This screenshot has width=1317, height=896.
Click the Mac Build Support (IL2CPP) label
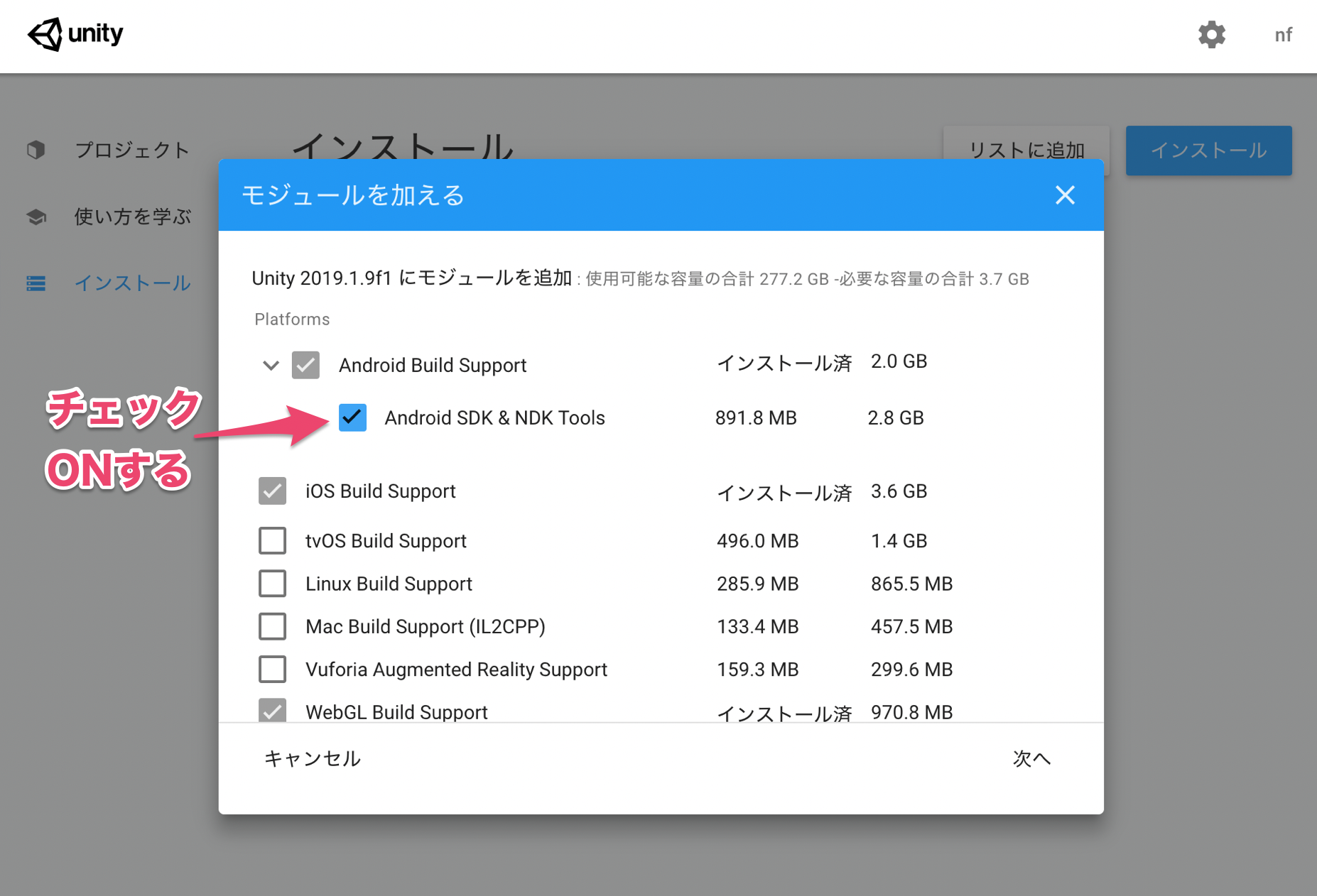426,626
